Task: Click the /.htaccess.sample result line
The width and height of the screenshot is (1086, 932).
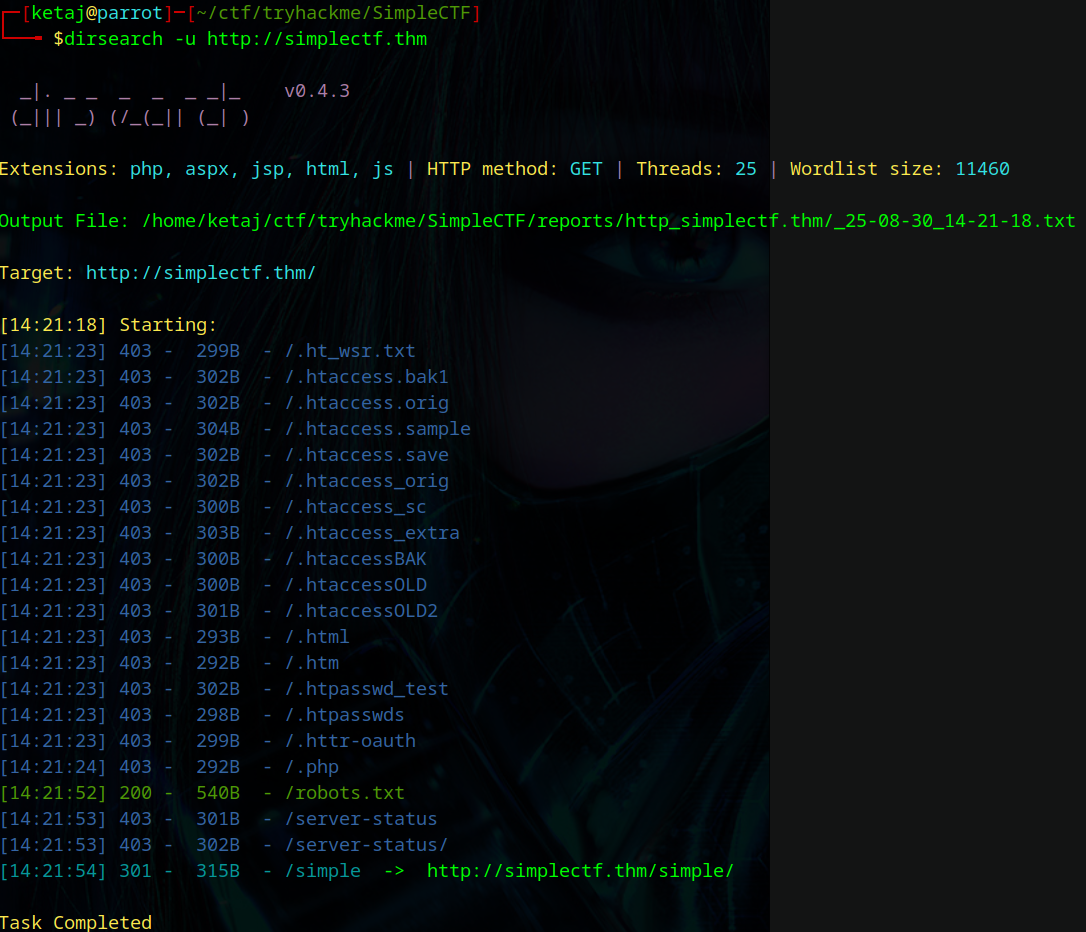Action: [235, 429]
